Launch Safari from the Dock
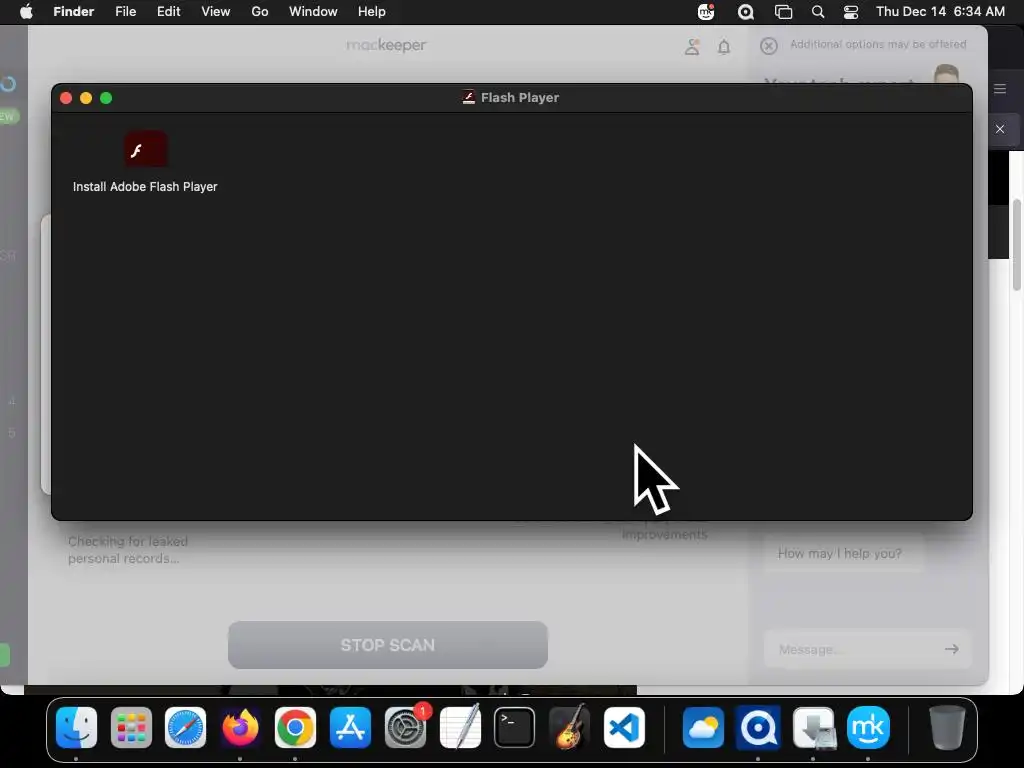This screenshot has width=1024, height=768. click(x=185, y=728)
